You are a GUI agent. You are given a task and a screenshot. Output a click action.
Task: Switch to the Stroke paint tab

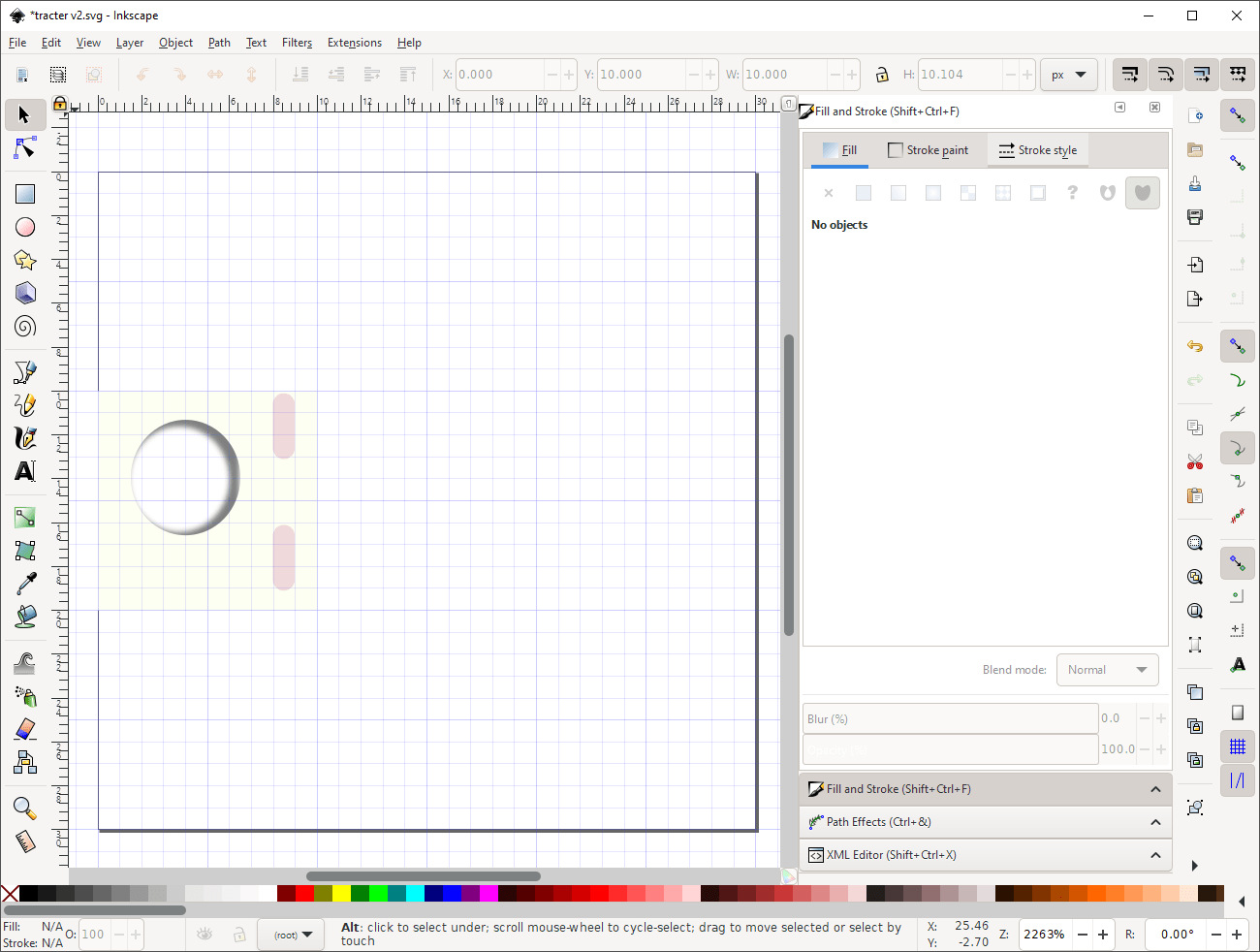click(928, 150)
